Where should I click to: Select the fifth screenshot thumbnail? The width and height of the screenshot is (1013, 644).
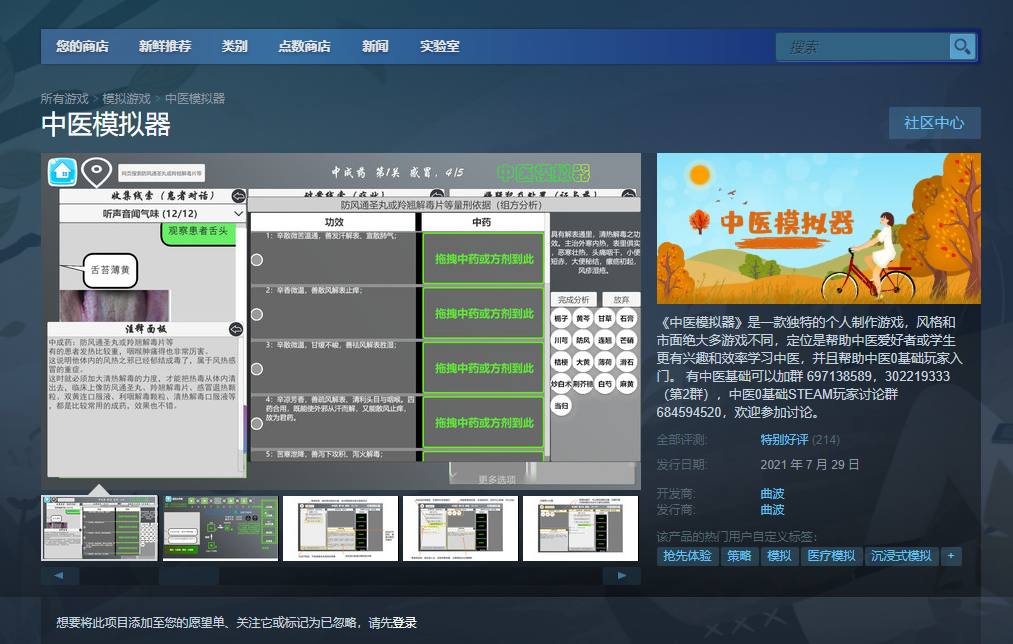[x=581, y=528]
